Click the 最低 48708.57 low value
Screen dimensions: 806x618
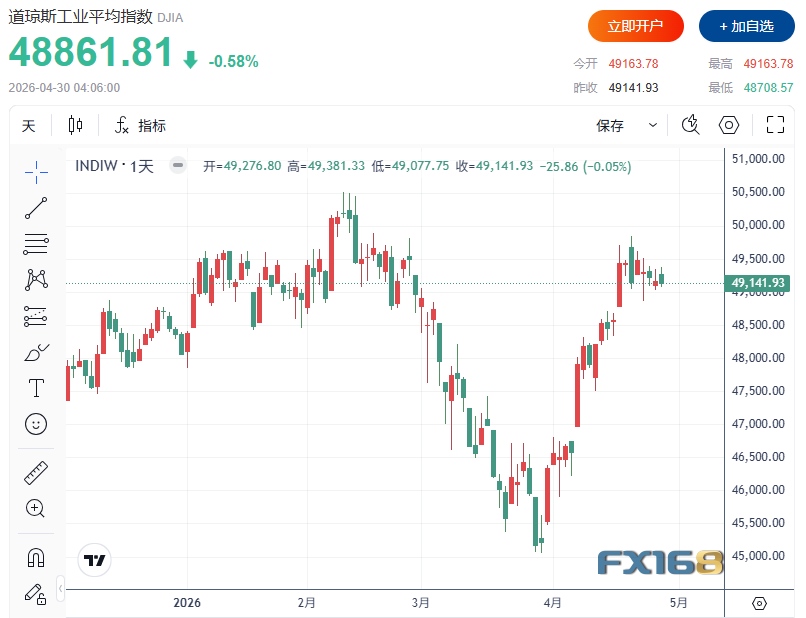[751, 88]
